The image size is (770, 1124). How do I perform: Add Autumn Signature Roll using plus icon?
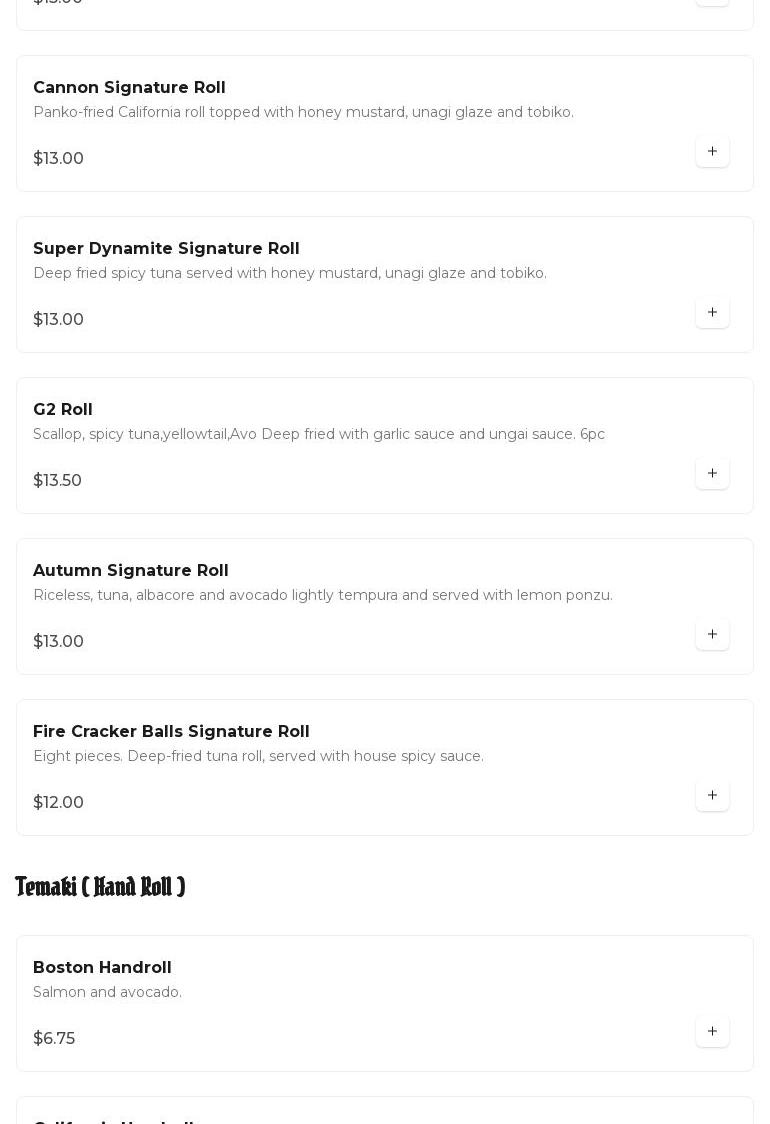[712, 635]
